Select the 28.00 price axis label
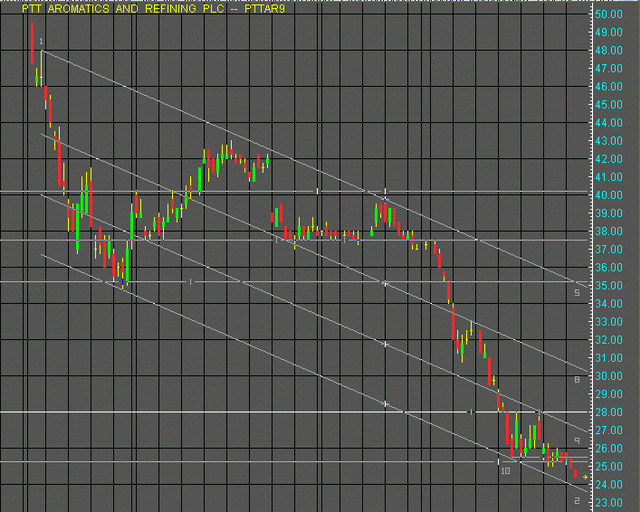 609,412
